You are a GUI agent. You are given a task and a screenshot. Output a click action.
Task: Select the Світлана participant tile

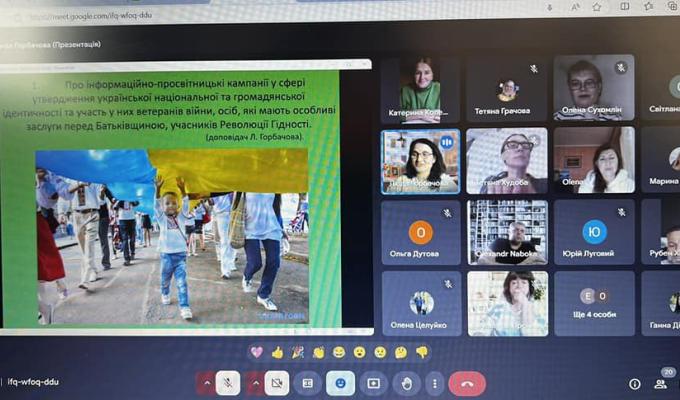coord(660,88)
